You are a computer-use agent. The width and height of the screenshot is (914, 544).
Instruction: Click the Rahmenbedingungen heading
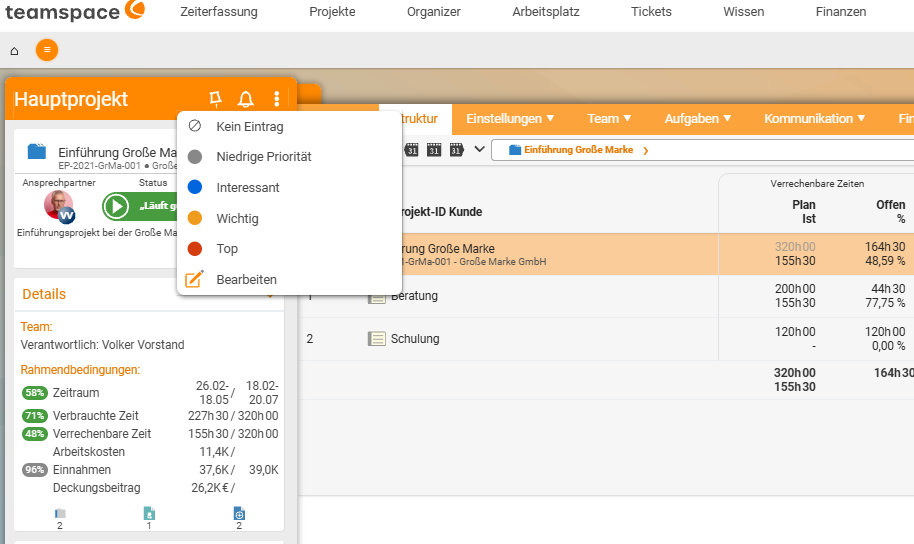click(x=80, y=370)
